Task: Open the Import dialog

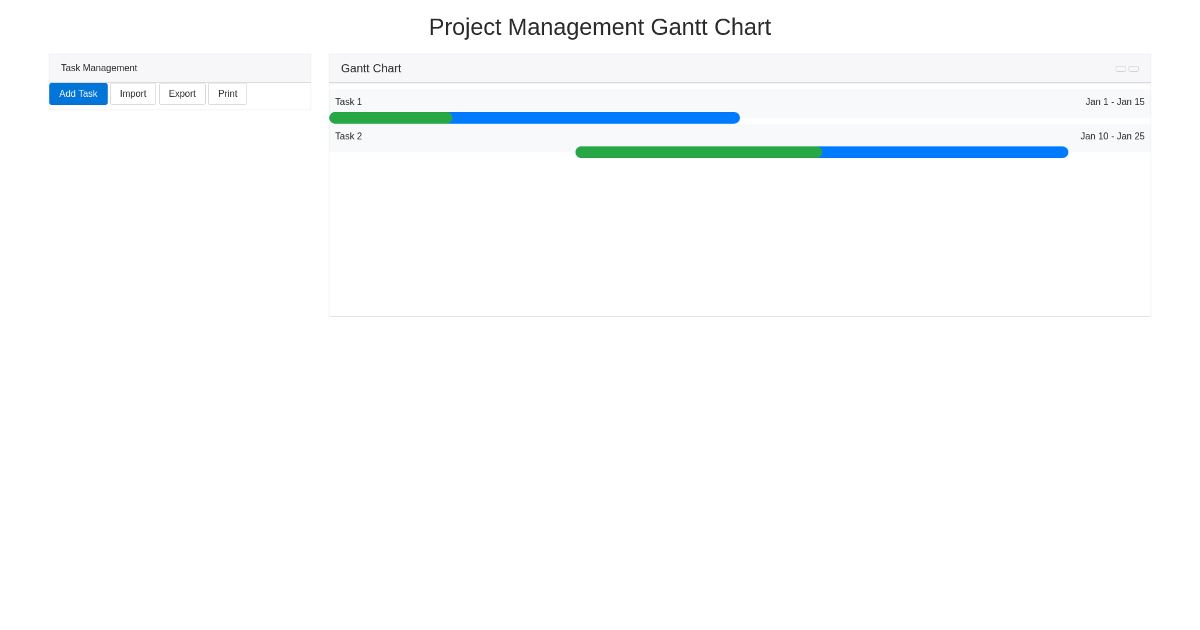Action: [133, 93]
